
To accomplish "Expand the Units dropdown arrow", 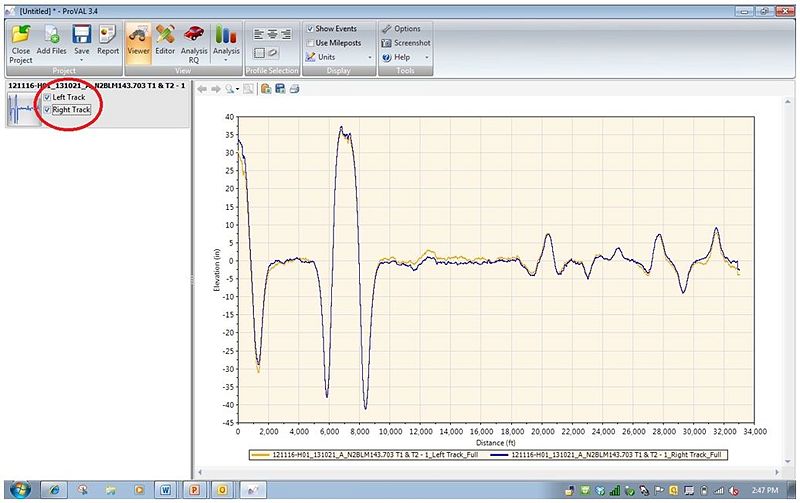I will click(370, 58).
